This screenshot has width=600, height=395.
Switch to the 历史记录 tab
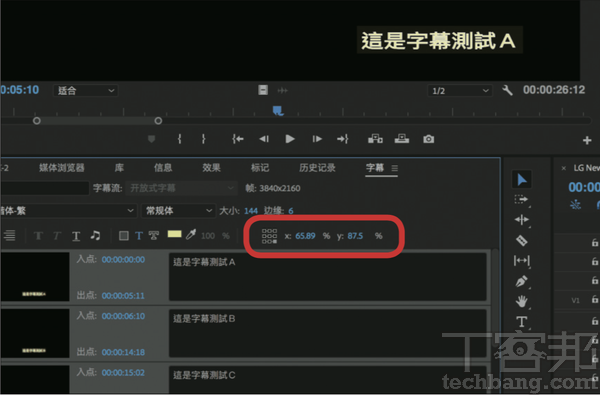(x=317, y=168)
